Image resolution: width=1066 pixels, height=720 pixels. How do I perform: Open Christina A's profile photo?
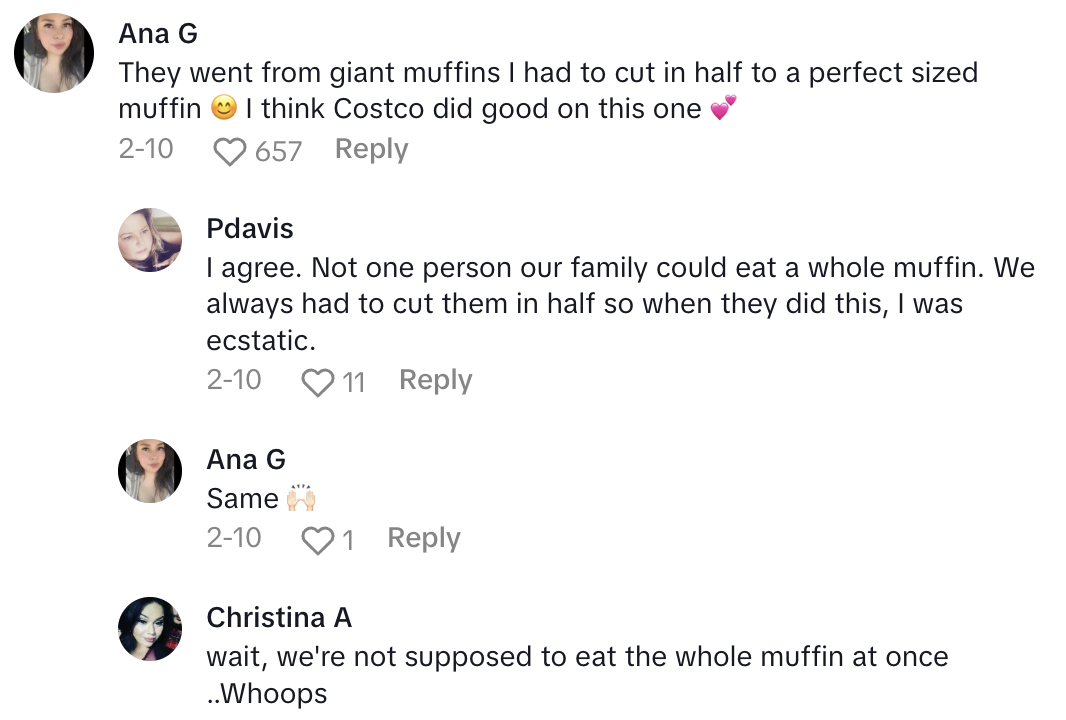(150, 629)
